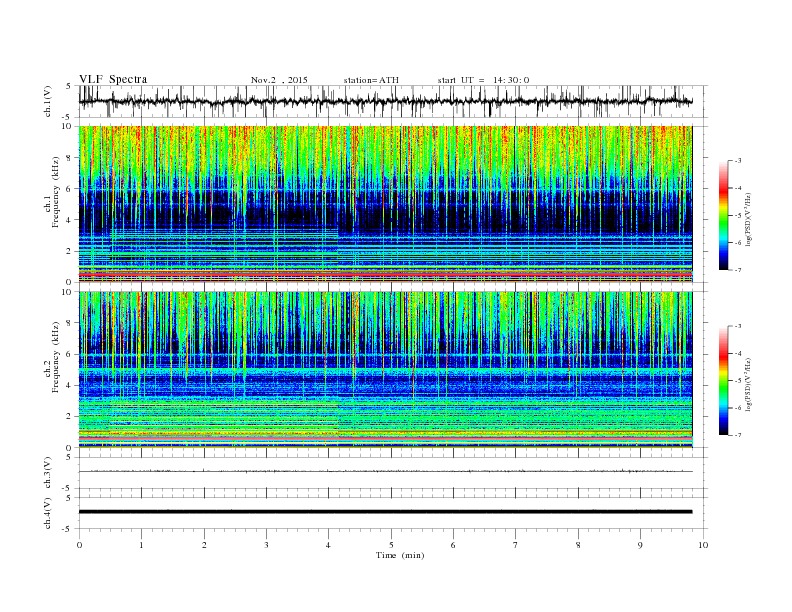
Task: Click the ch.1 spectrogram plot
Action: (385, 204)
